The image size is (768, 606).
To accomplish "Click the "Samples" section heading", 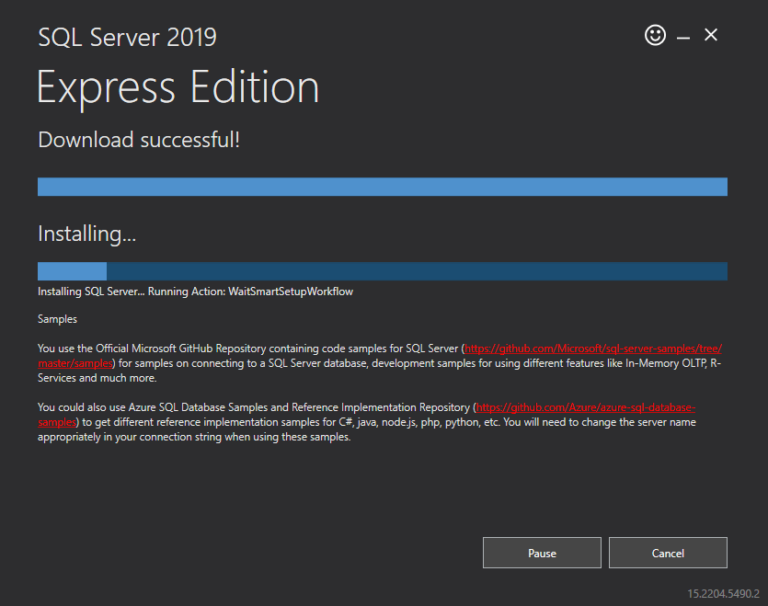I will point(57,319).
